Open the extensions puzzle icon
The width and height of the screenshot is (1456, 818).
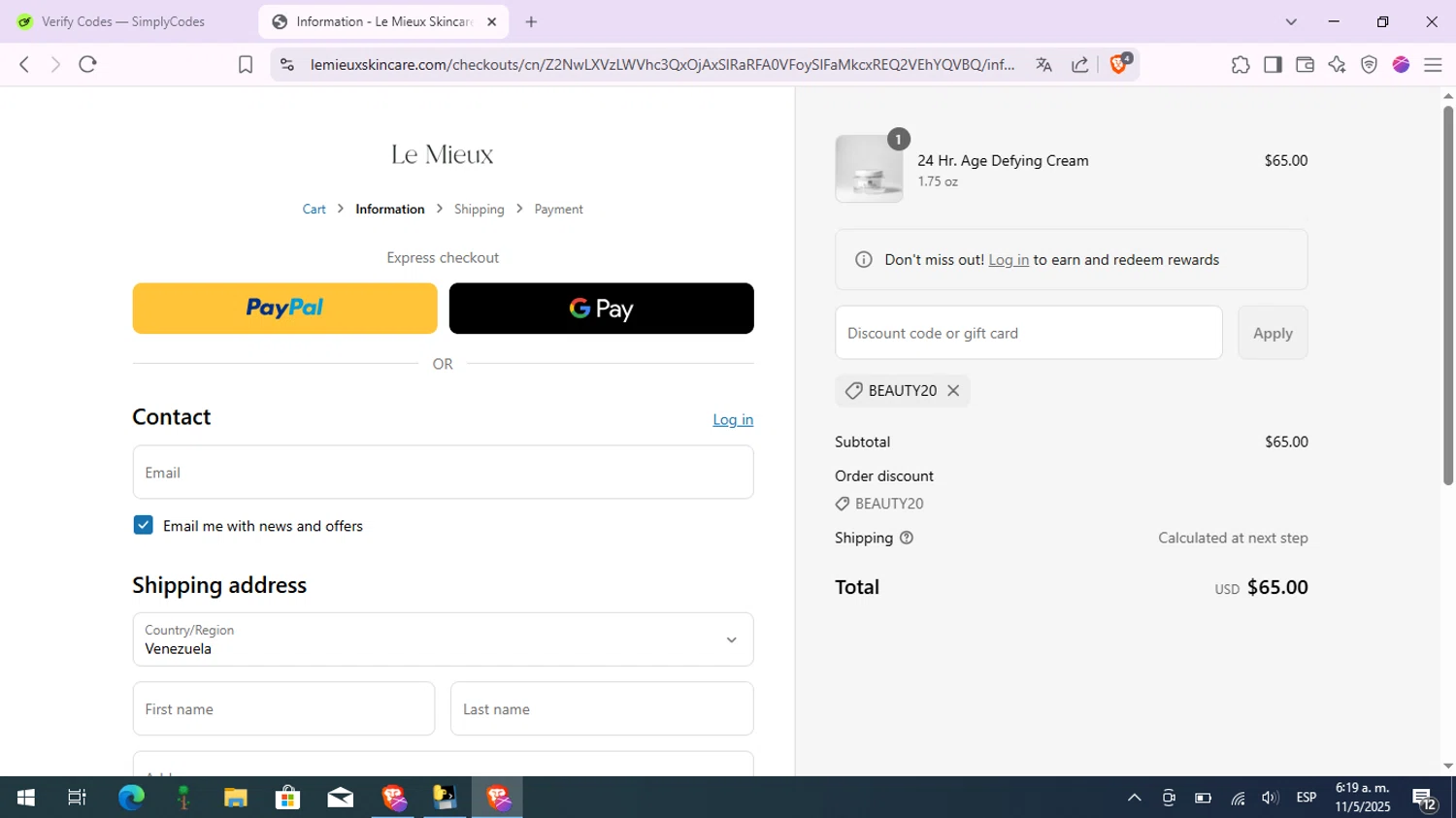(x=1241, y=64)
